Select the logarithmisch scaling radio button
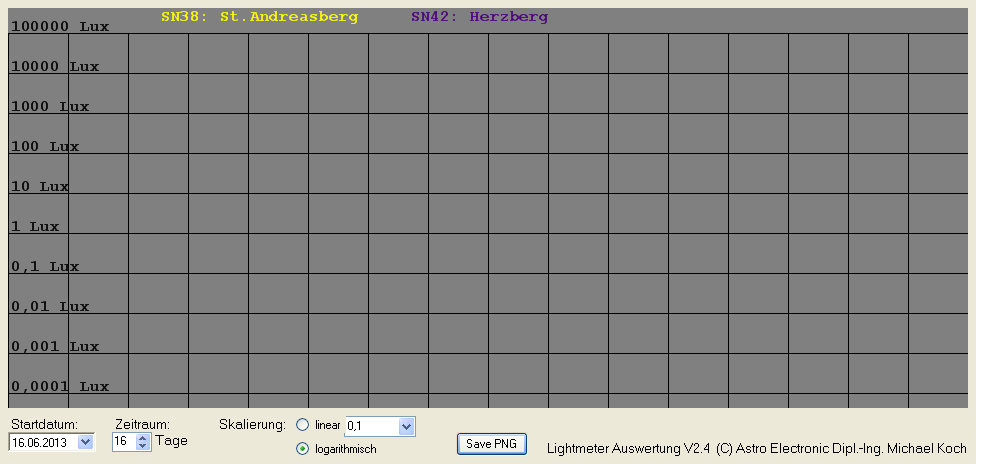 point(303,448)
